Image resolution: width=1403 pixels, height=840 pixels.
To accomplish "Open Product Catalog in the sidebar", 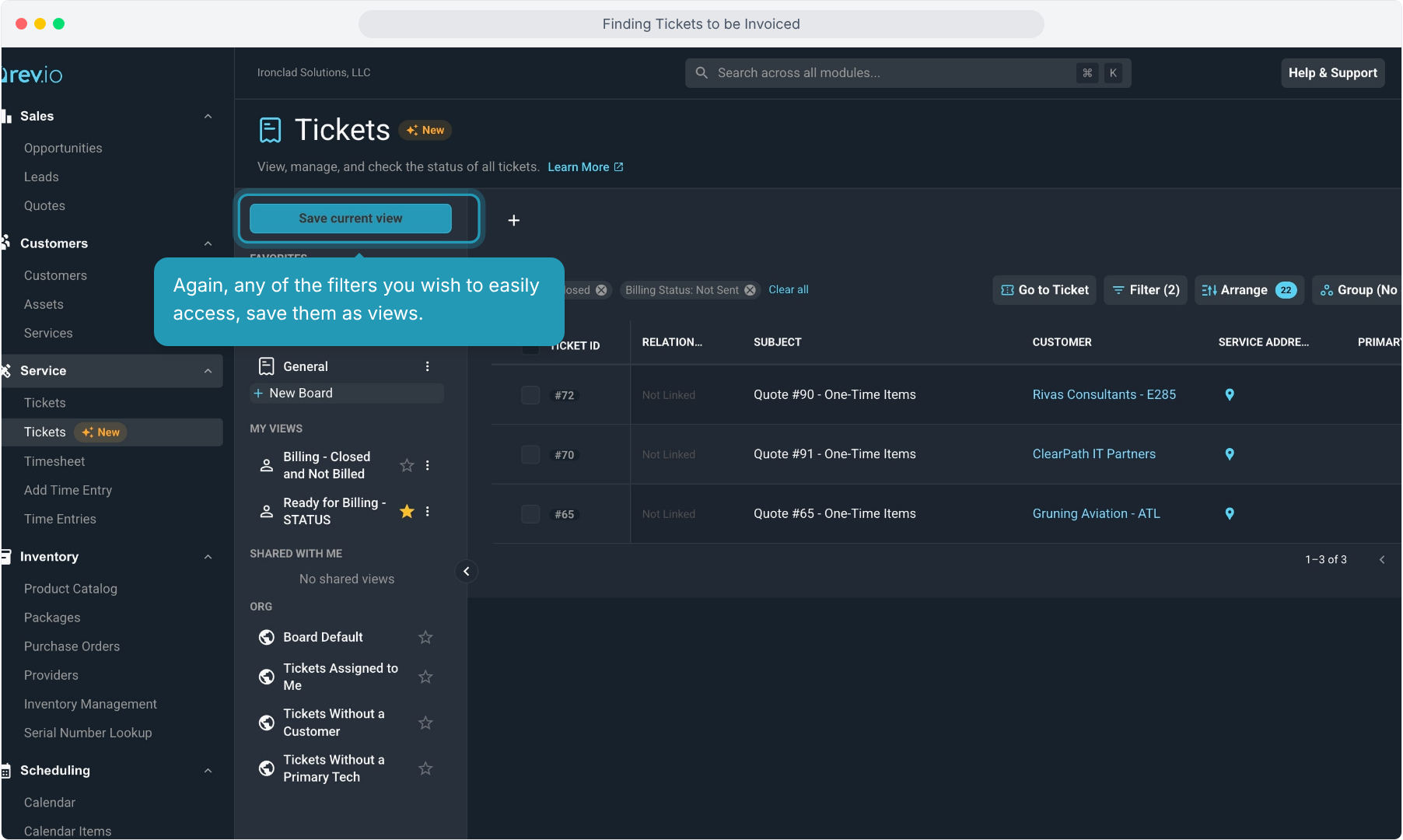I will point(71,589).
